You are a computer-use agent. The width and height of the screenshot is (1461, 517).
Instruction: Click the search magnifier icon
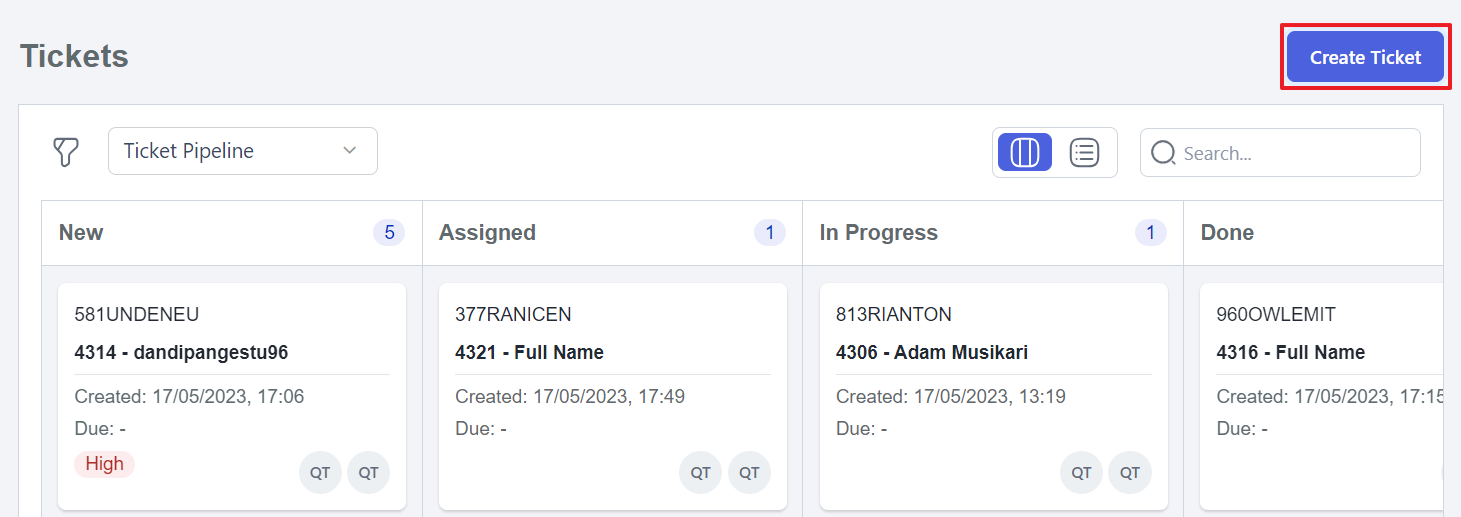pyautogui.click(x=1163, y=153)
